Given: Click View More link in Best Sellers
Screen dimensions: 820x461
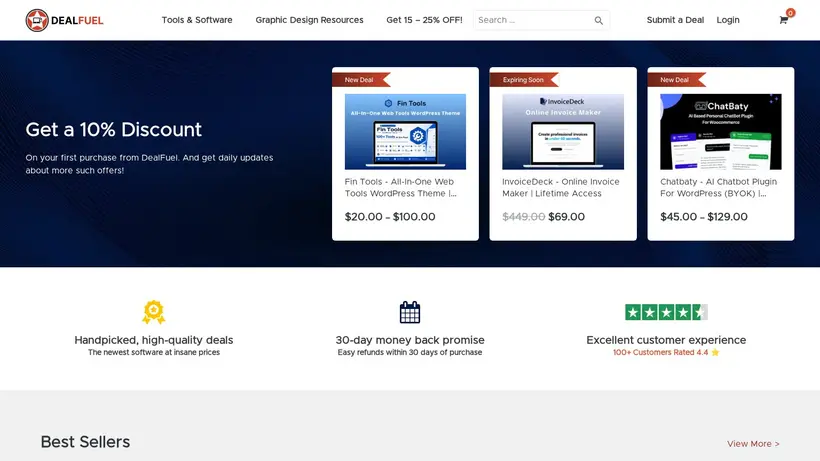Looking at the screenshot, I should 753,444.
